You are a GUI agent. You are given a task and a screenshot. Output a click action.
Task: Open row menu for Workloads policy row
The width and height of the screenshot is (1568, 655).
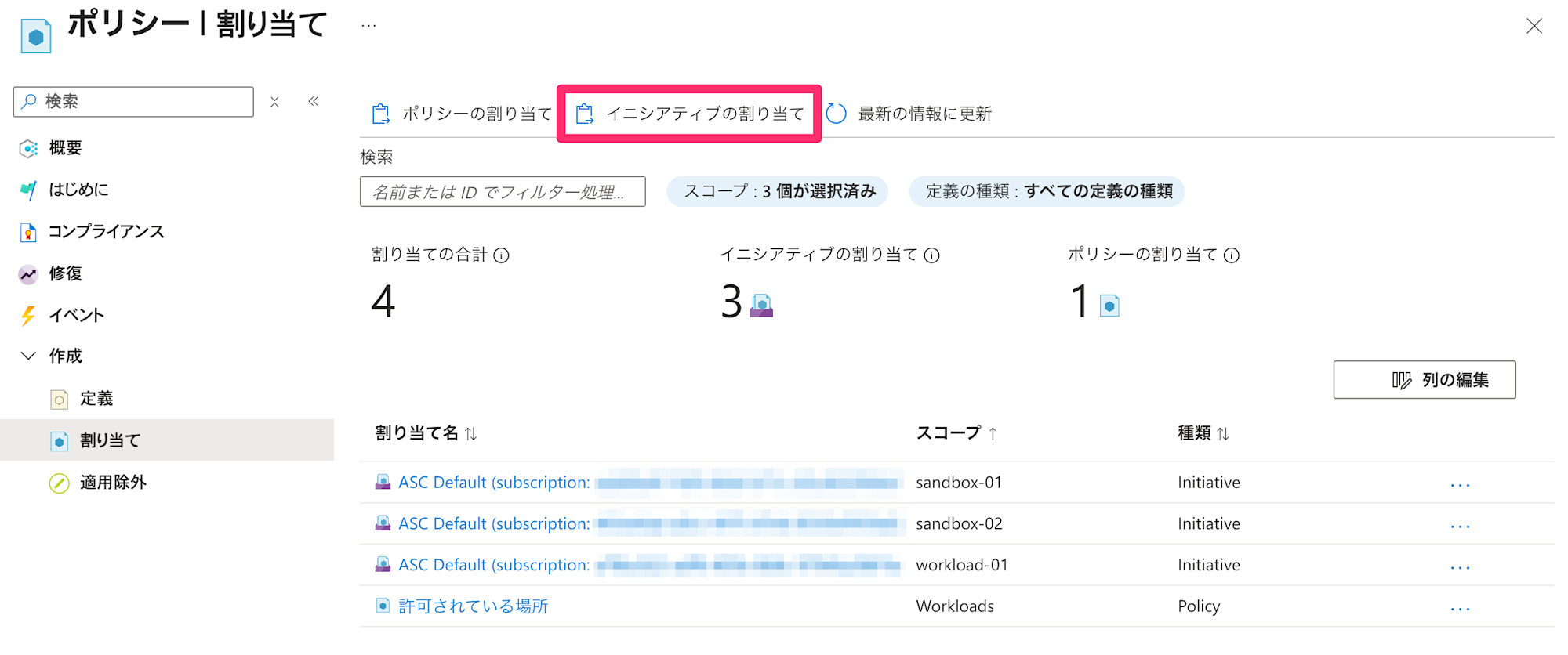1460,609
